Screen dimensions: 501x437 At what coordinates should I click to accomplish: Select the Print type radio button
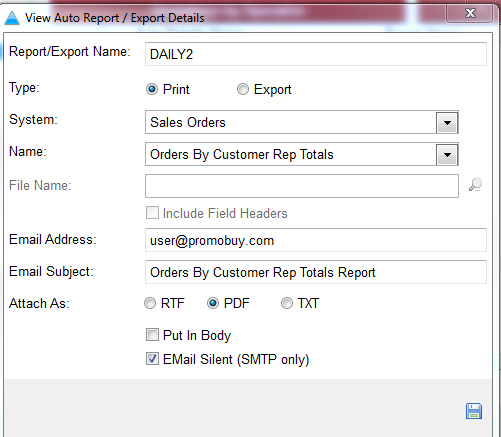tap(152, 89)
